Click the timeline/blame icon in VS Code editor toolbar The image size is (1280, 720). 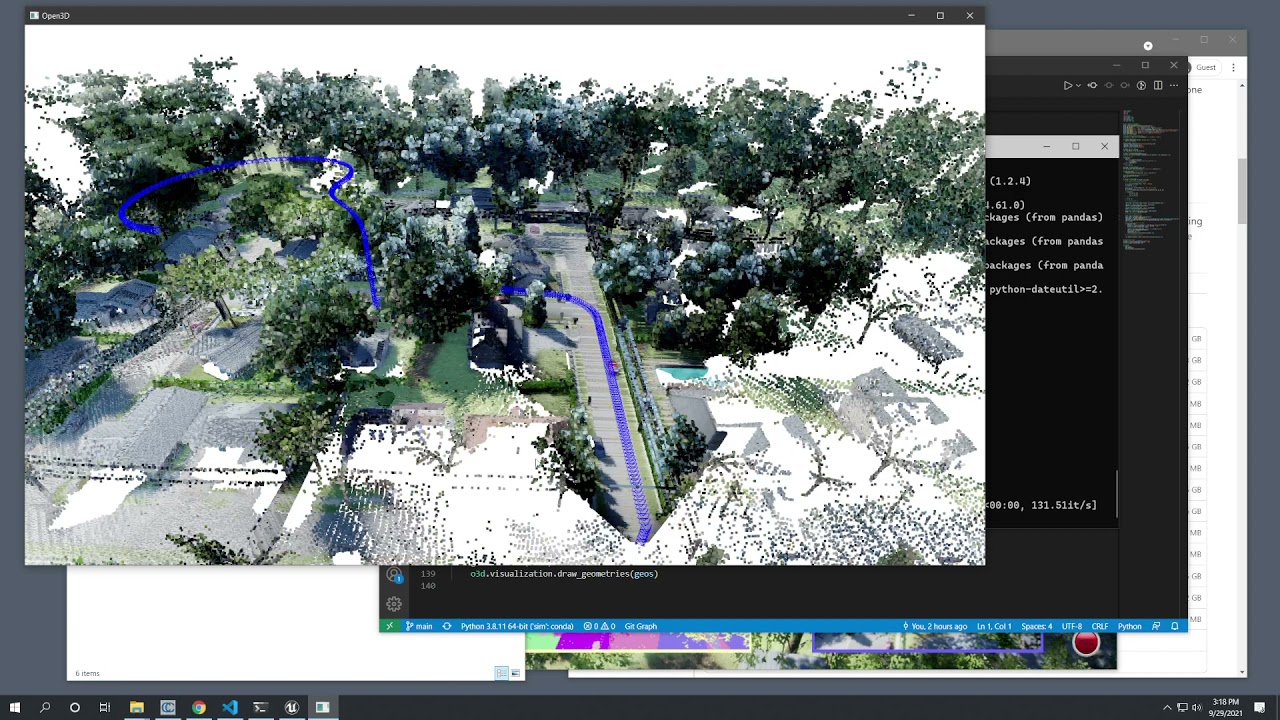[1141, 86]
